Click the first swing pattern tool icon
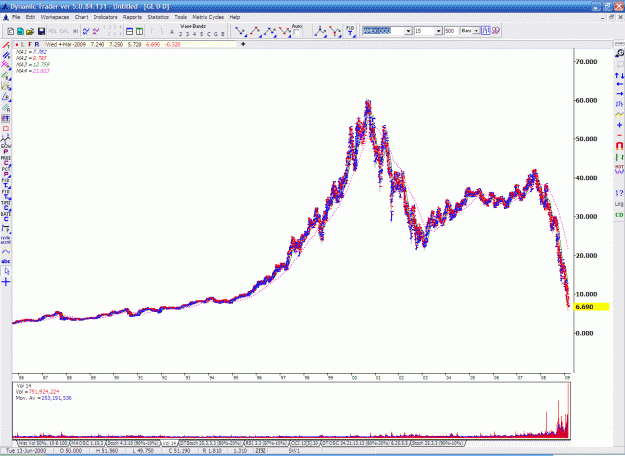This screenshot has width=625, height=456. [x=241, y=31]
